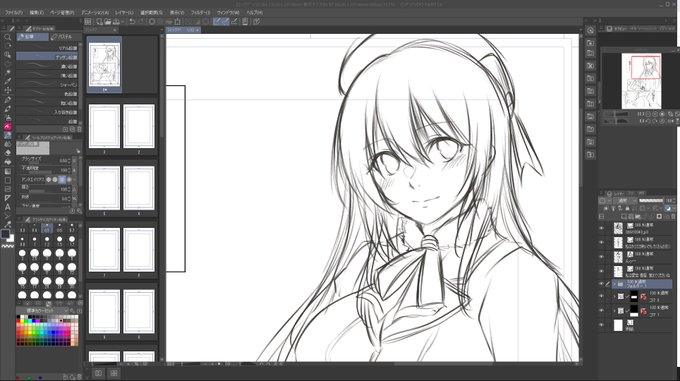
Task: Select the pink highlighted tool icon in the toolbar
Action: coord(7,127)
